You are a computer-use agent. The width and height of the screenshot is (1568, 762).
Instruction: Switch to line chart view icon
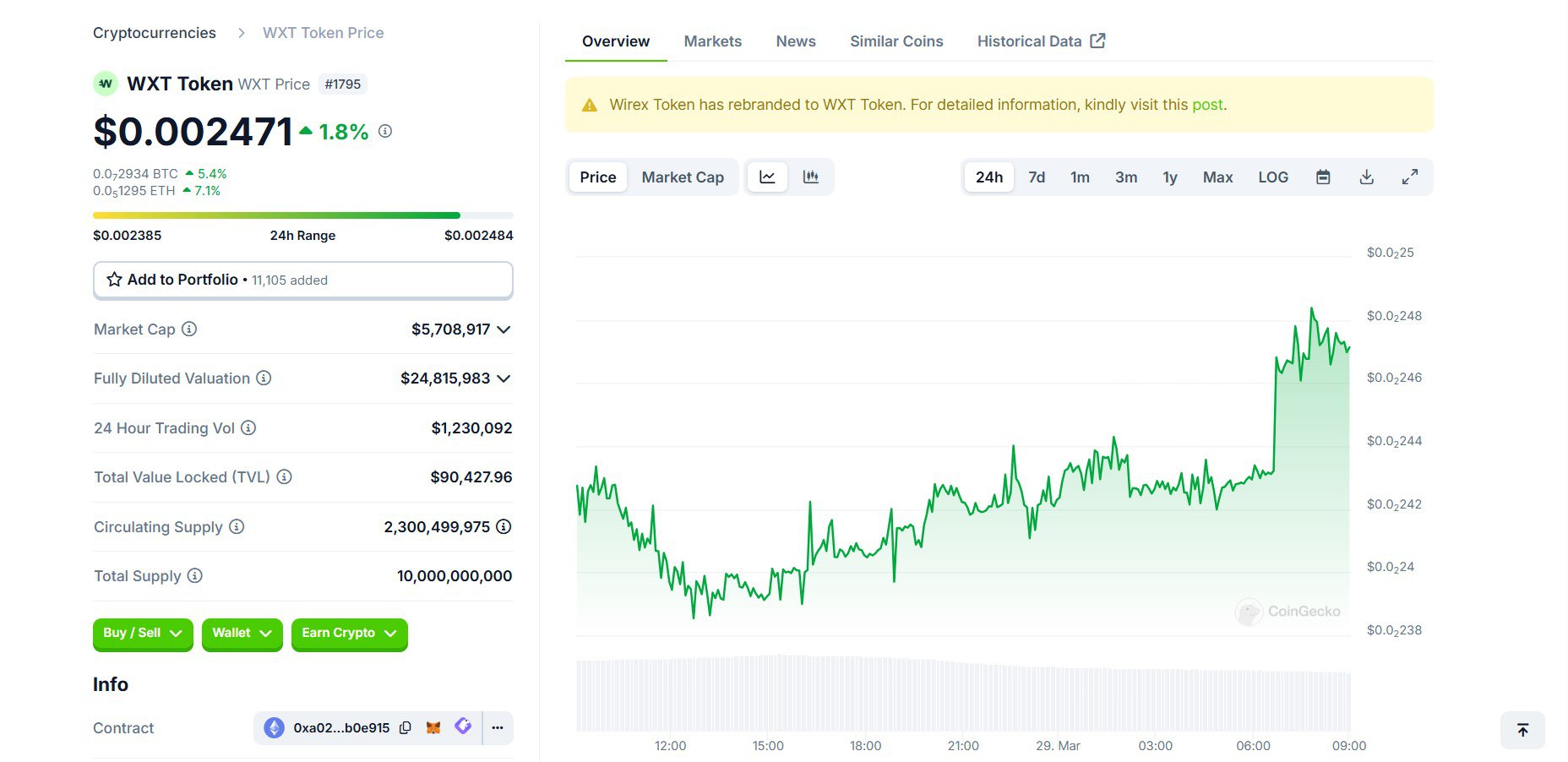[x=767, y=177]
